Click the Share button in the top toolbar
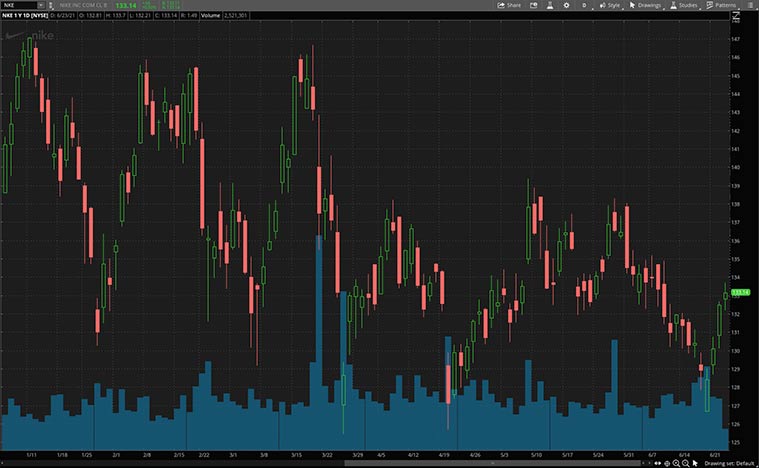The width and height of the screenshot is (759, 468). [x=509, y=5]
